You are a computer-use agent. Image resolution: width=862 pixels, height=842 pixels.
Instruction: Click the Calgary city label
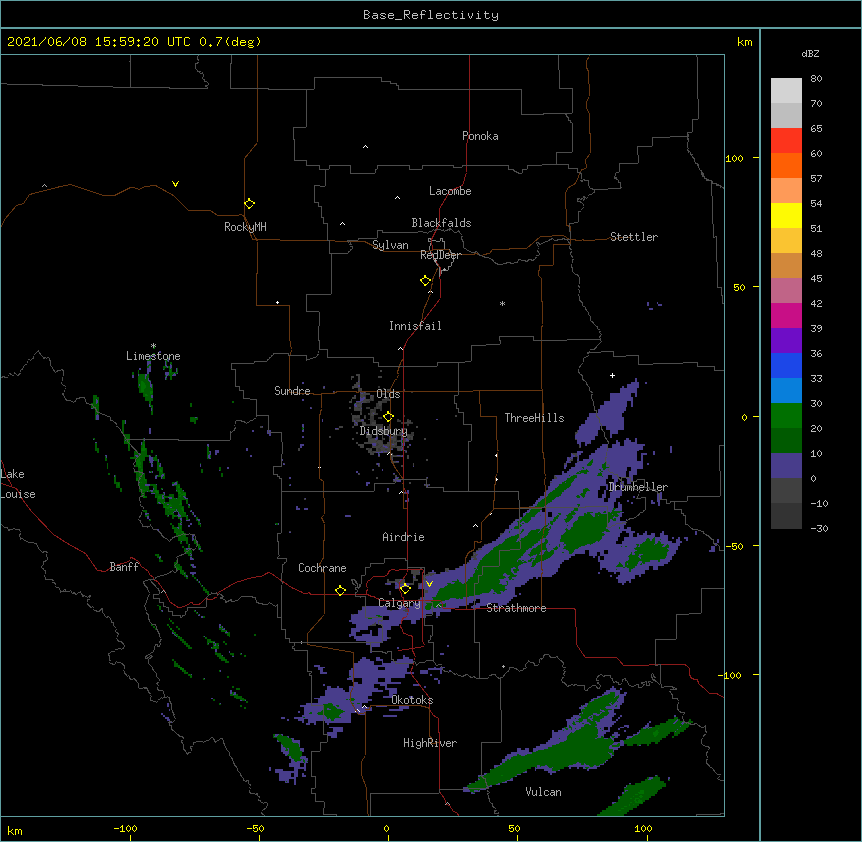pos(399,603)
